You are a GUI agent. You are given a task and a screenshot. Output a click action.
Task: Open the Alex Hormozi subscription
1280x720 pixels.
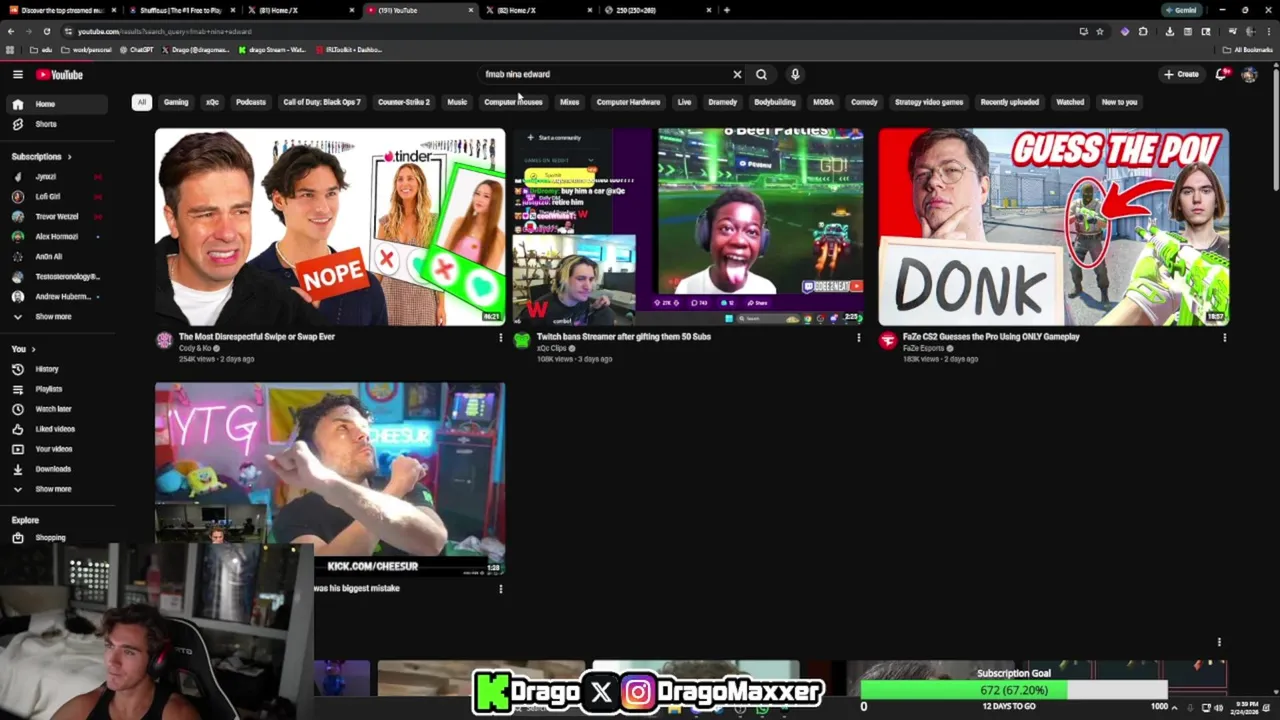[58, 237]
